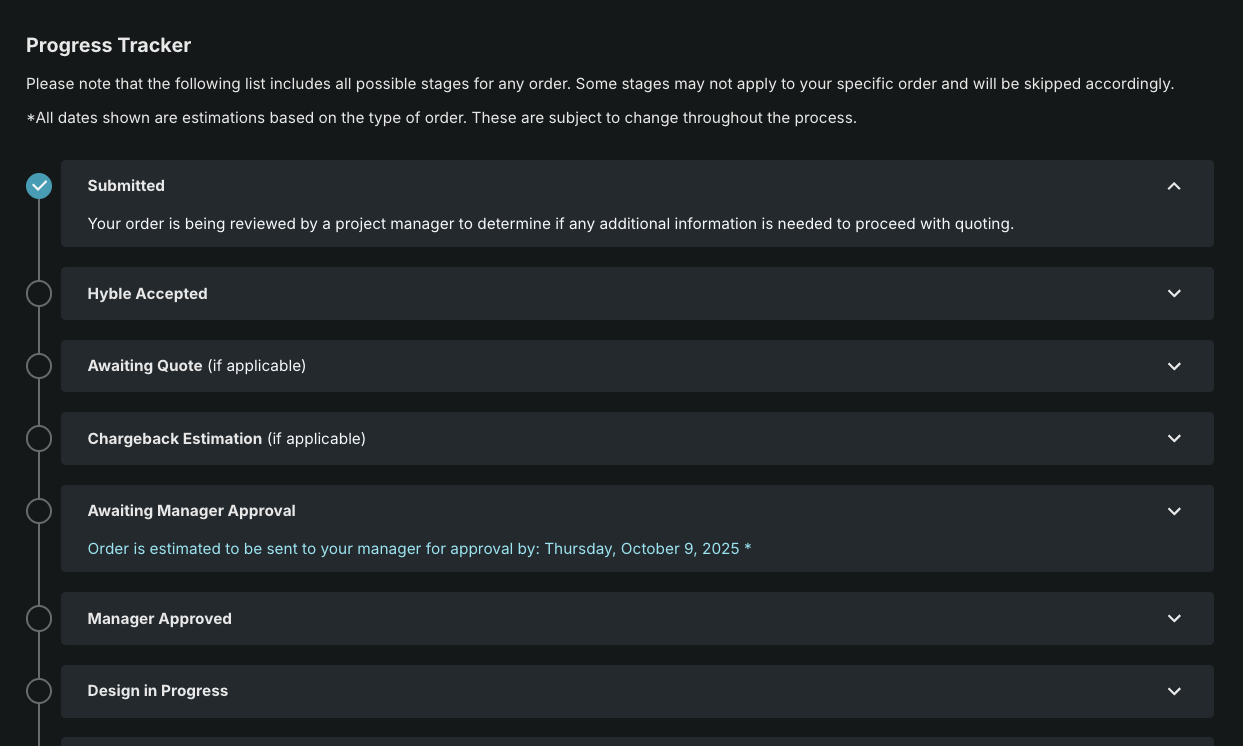Screen dimensions: 1243x746
Task: Click the Submitted stage checkmark icon
Action: tap(39, 186)
